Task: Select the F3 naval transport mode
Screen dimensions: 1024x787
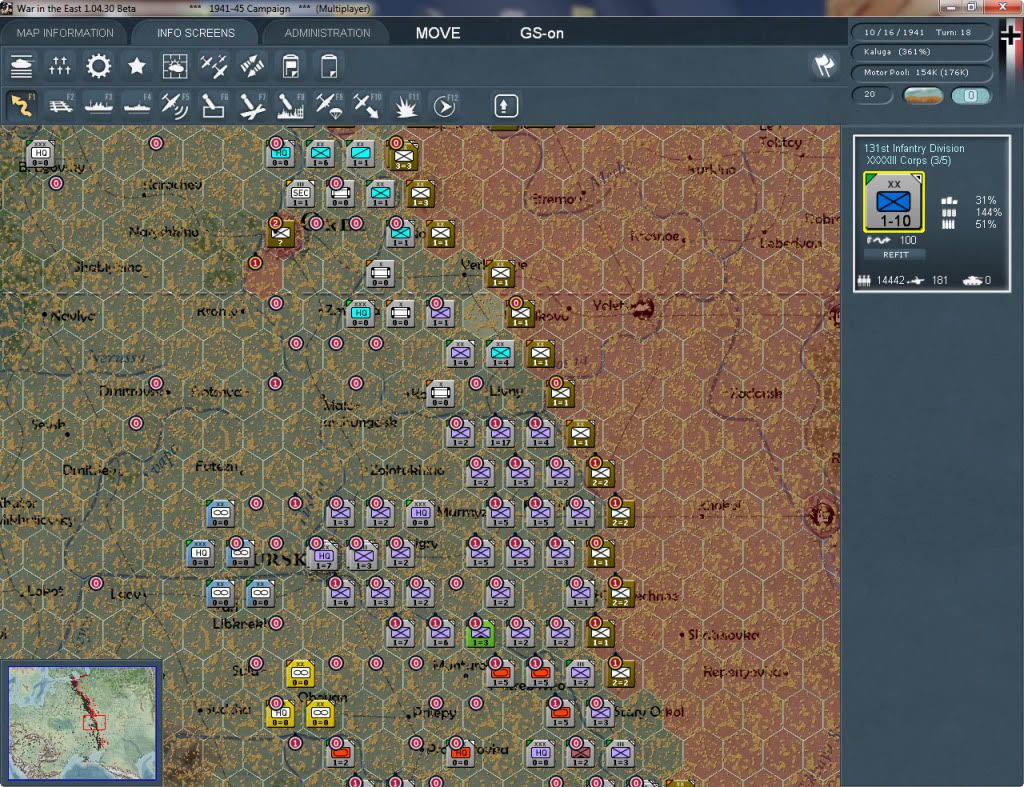Action: (x=99, y=106)
